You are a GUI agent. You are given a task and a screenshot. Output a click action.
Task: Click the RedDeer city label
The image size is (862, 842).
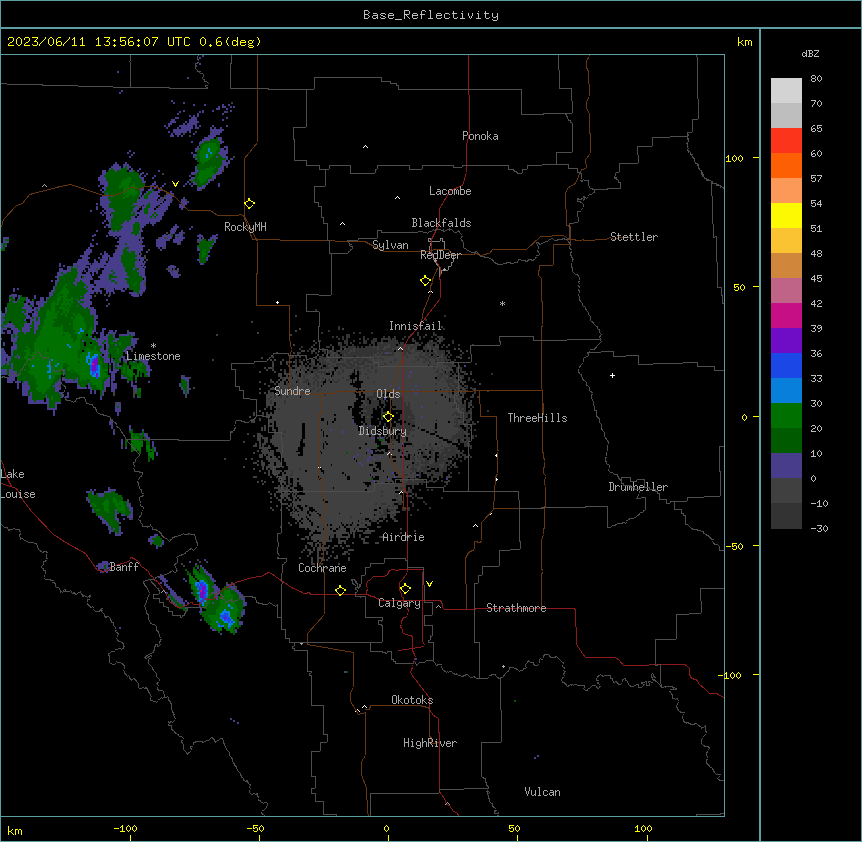(x=440, y=255)
